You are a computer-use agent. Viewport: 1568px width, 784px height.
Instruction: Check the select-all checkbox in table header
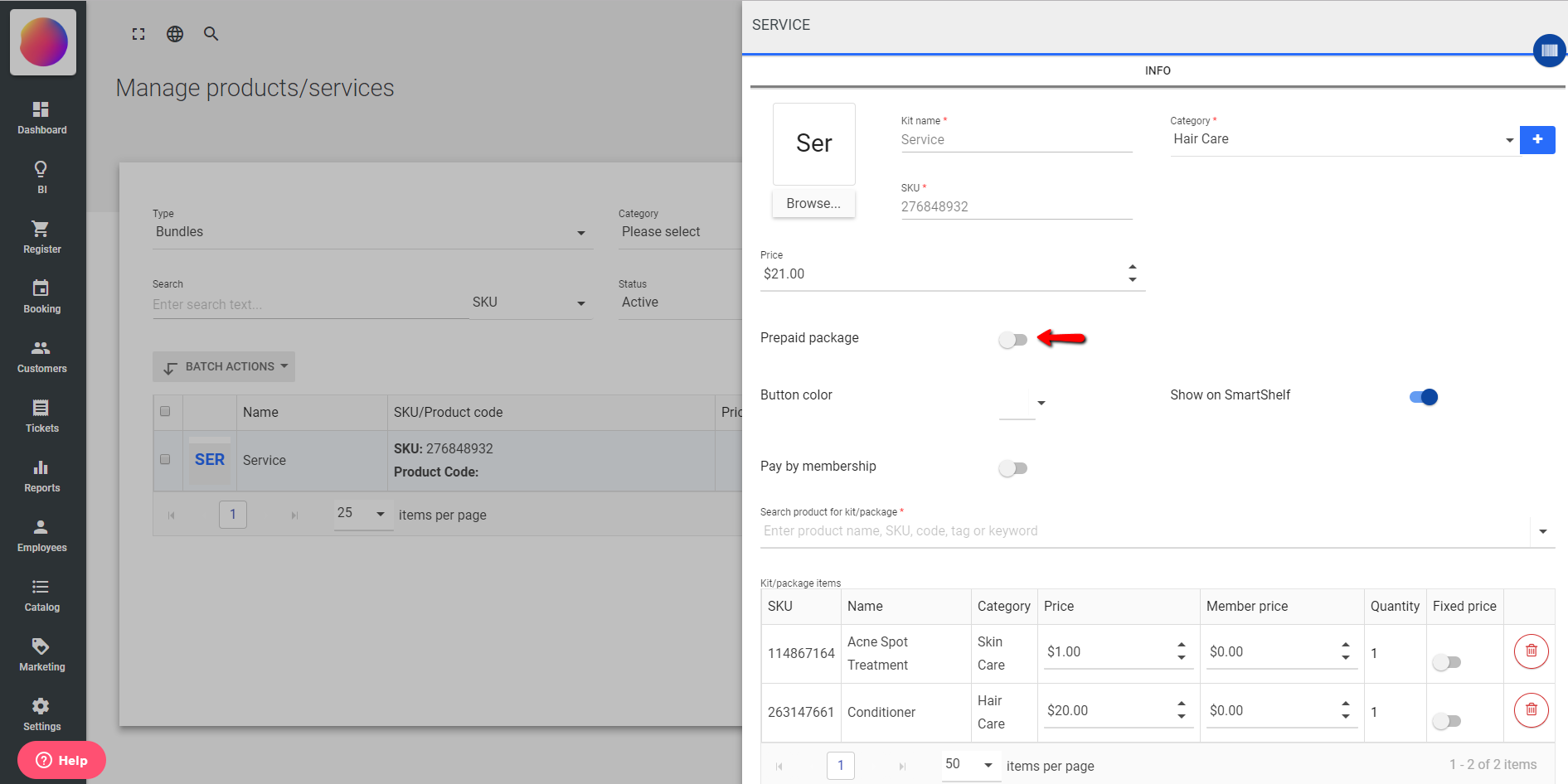(x=165, y=411)
